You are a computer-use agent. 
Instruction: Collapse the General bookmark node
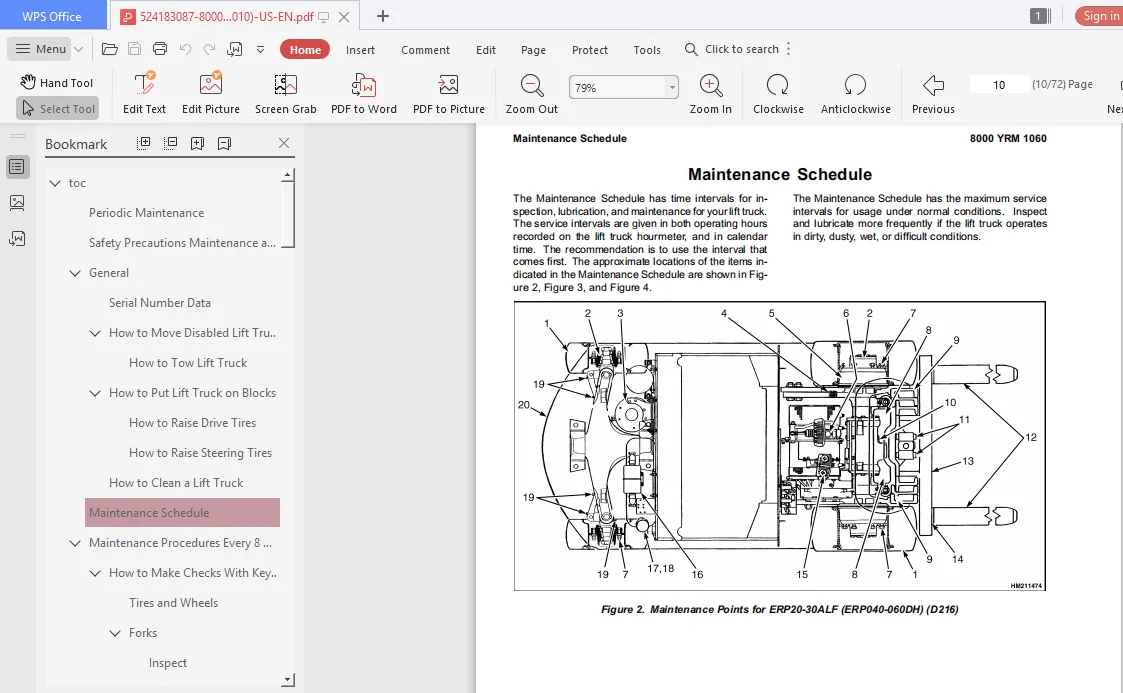(74, 273)
